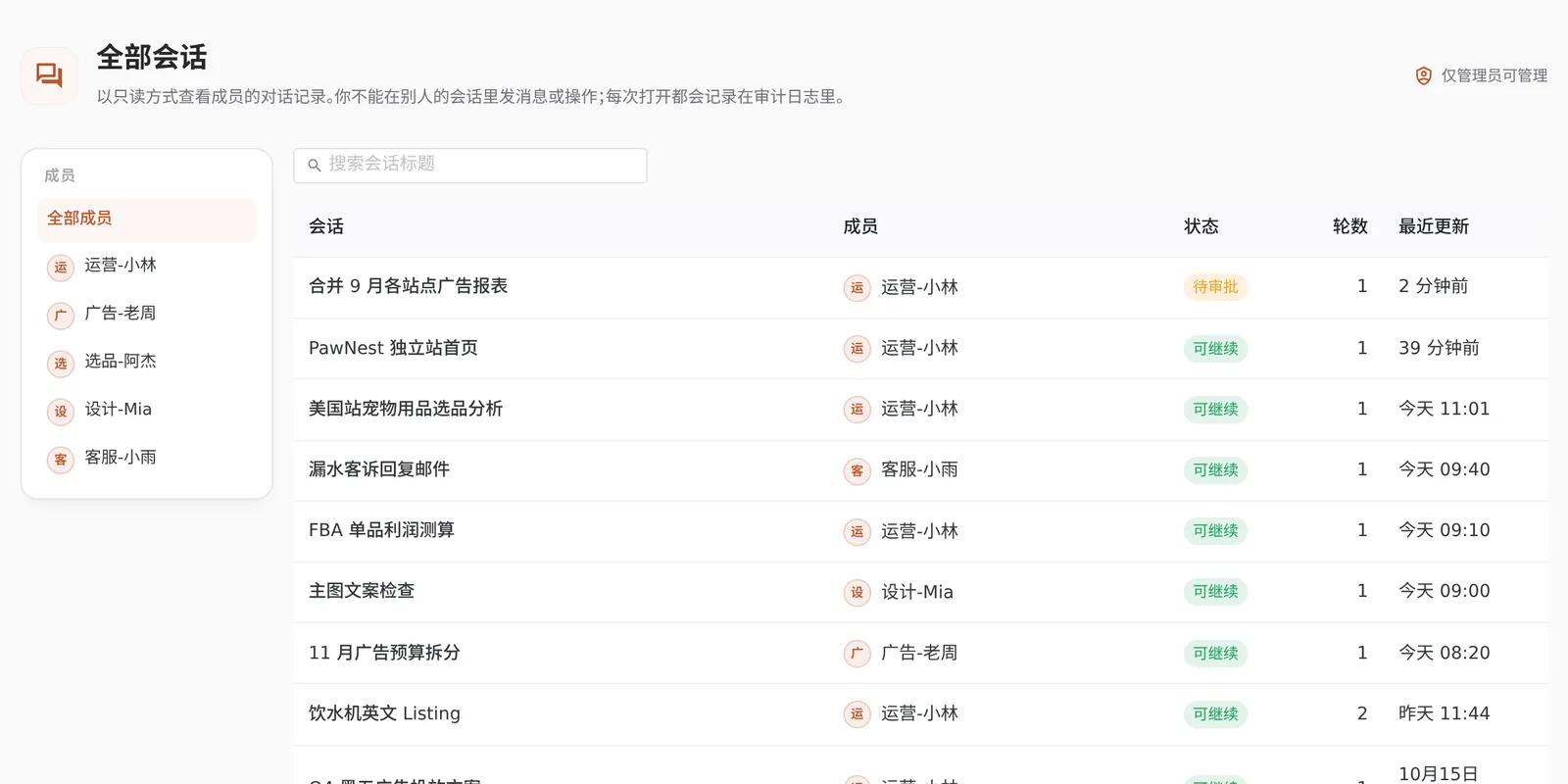This screenshot has height=784, width=1568.
Task: Select 全部成员 in the member sidebar
Action: tap(147, 219)
